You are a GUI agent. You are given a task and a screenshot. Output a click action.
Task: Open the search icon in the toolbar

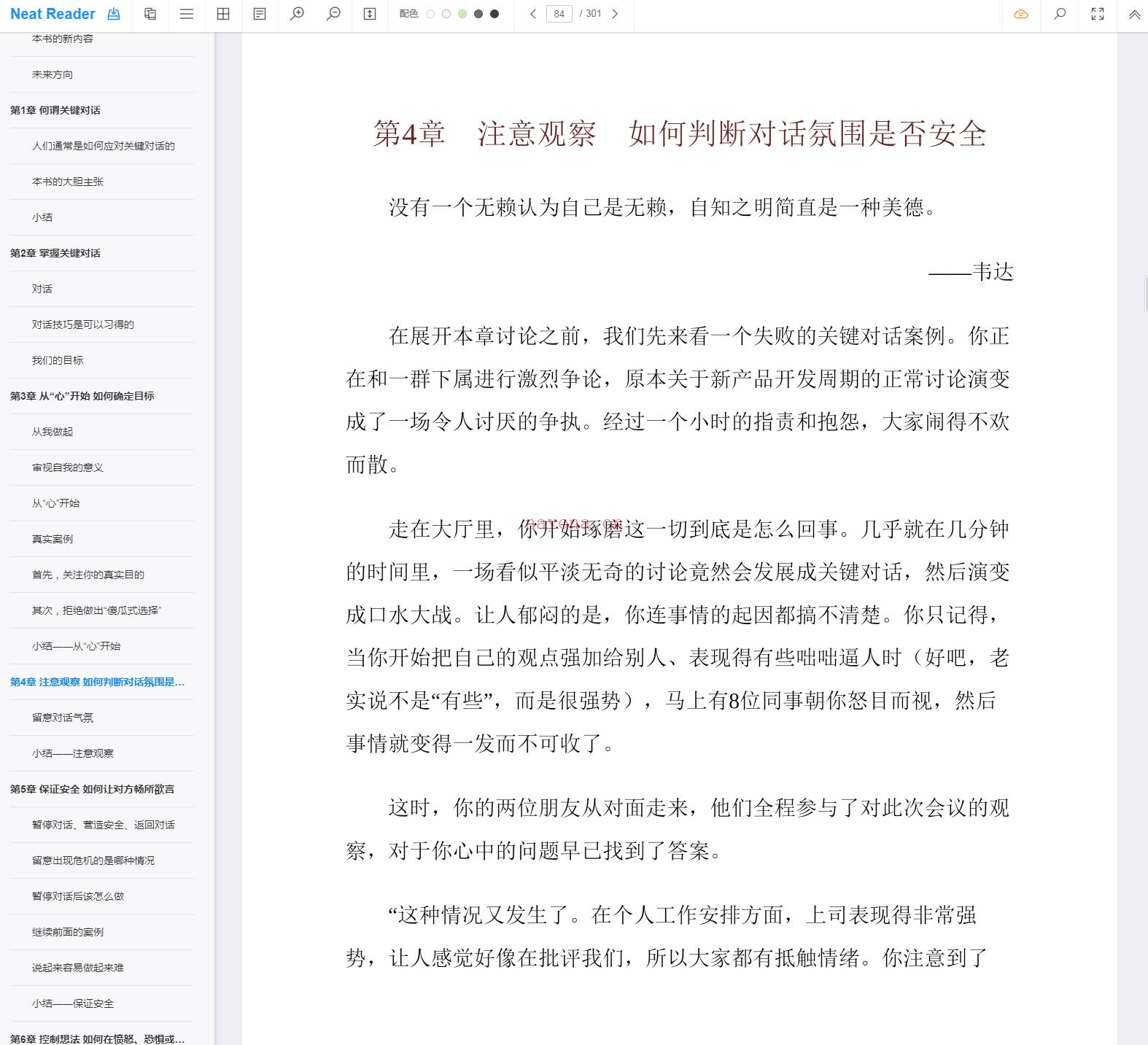pos(1060,14)
